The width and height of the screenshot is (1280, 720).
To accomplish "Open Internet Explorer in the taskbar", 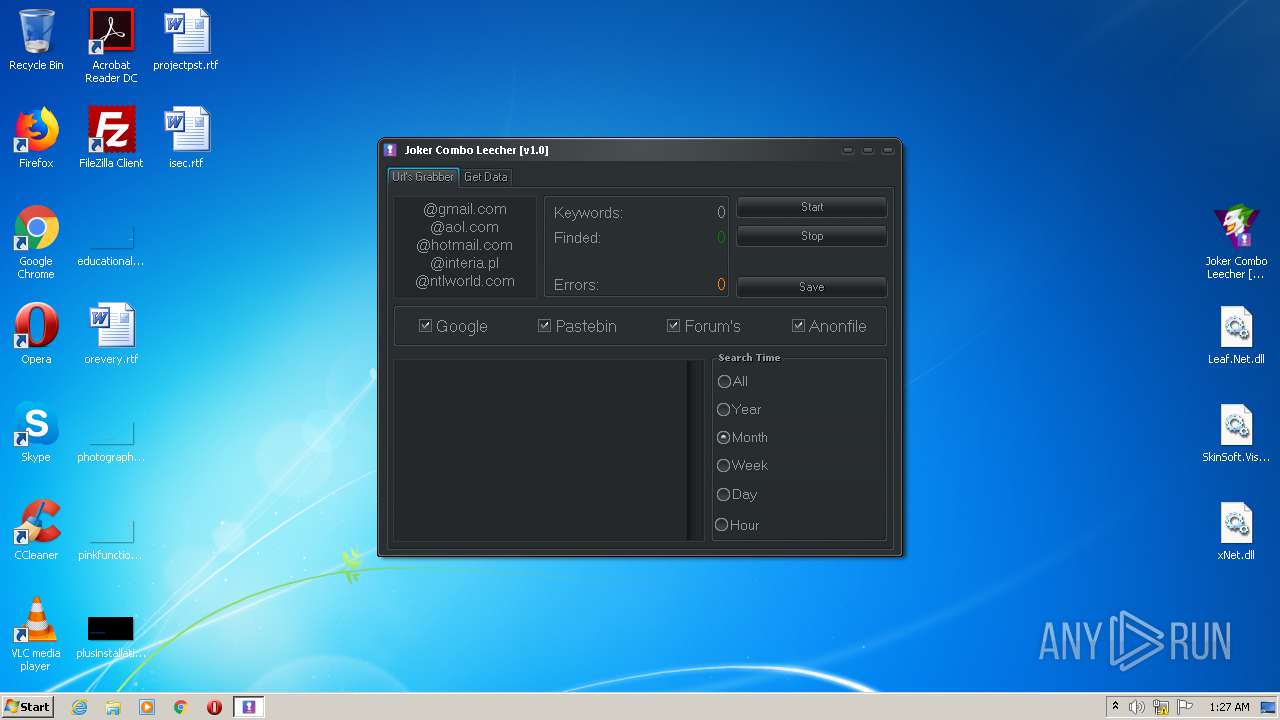I will [79, 707].
